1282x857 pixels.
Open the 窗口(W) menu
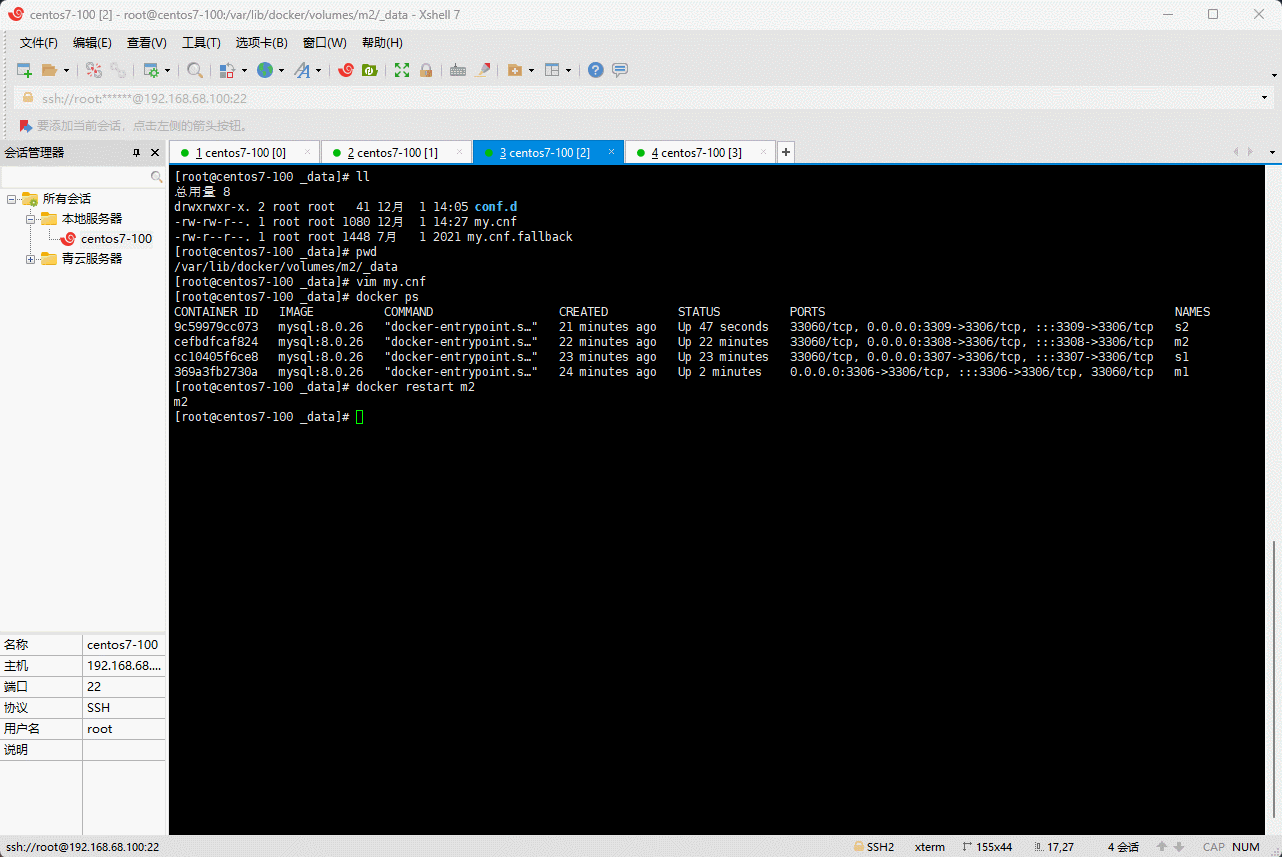(x=325, y=43)
